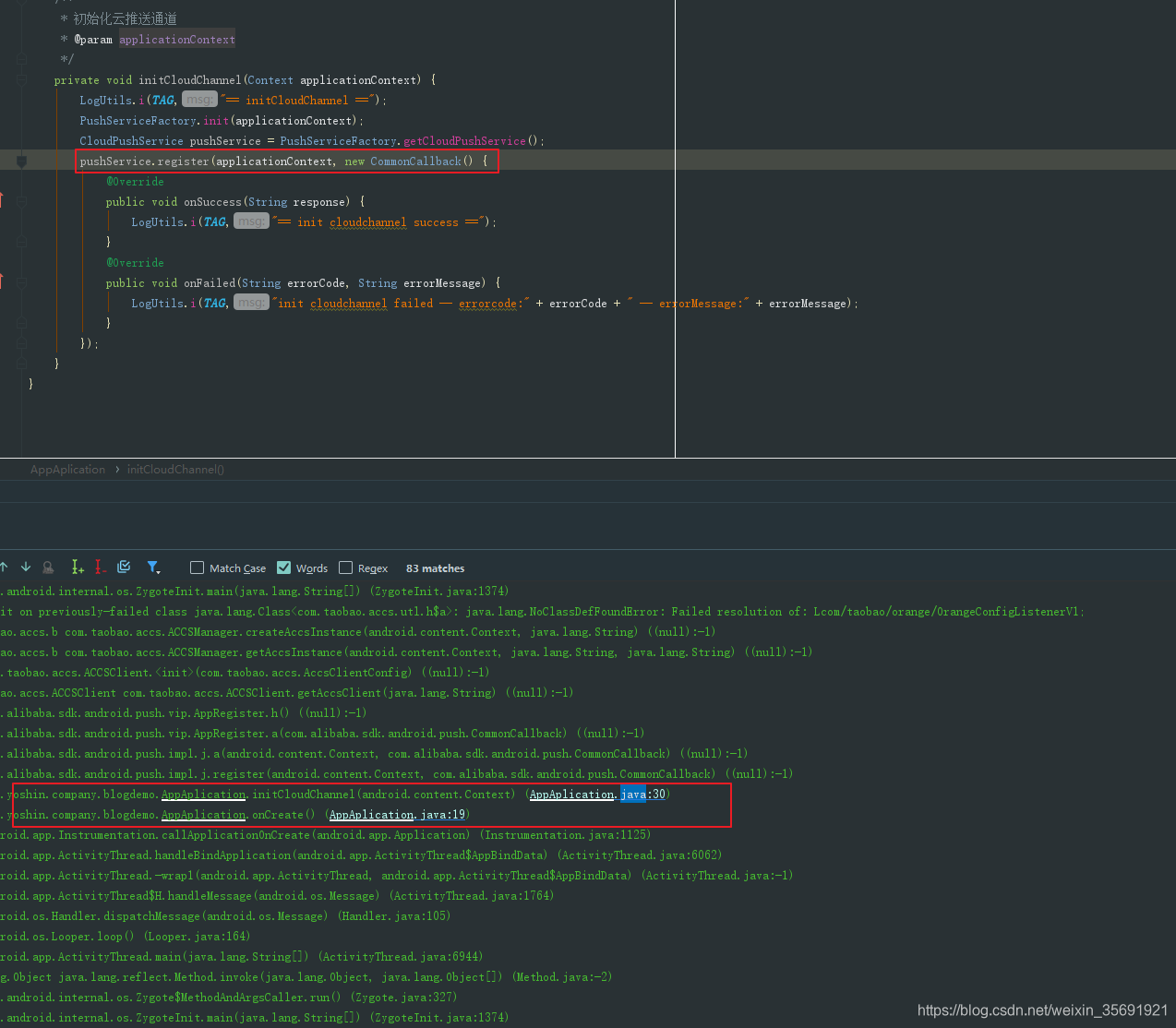Click the '83 matches' counter text
Image resolution: width=1176 pixels, height=1028 pixels.
435,568
